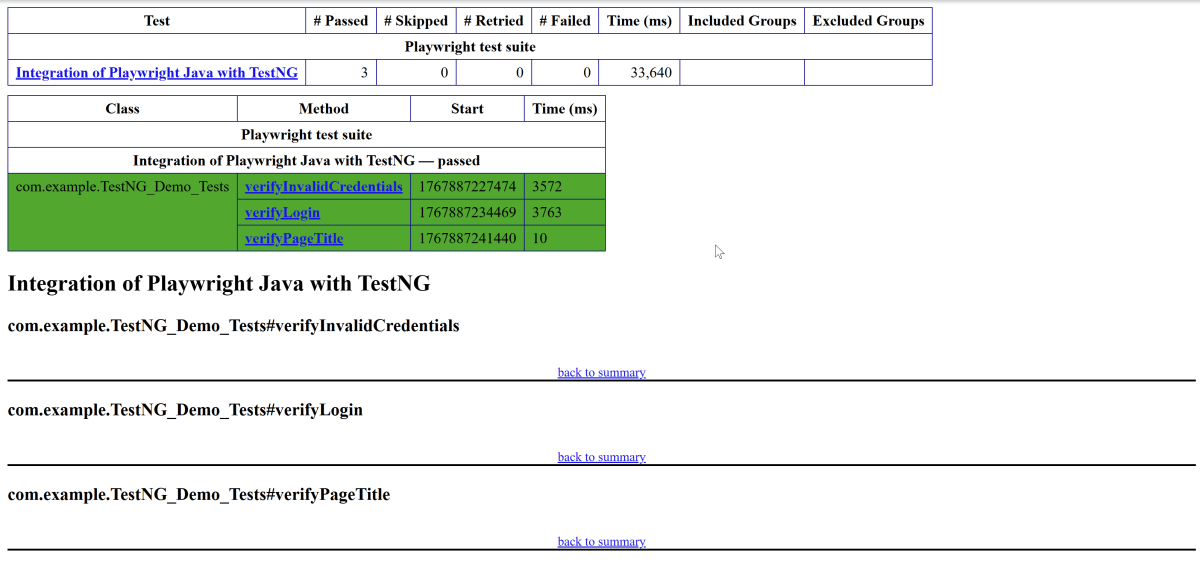Open the verifyLogin method link
Viewport: 1200px width, 572px height.
click(282, 213)
